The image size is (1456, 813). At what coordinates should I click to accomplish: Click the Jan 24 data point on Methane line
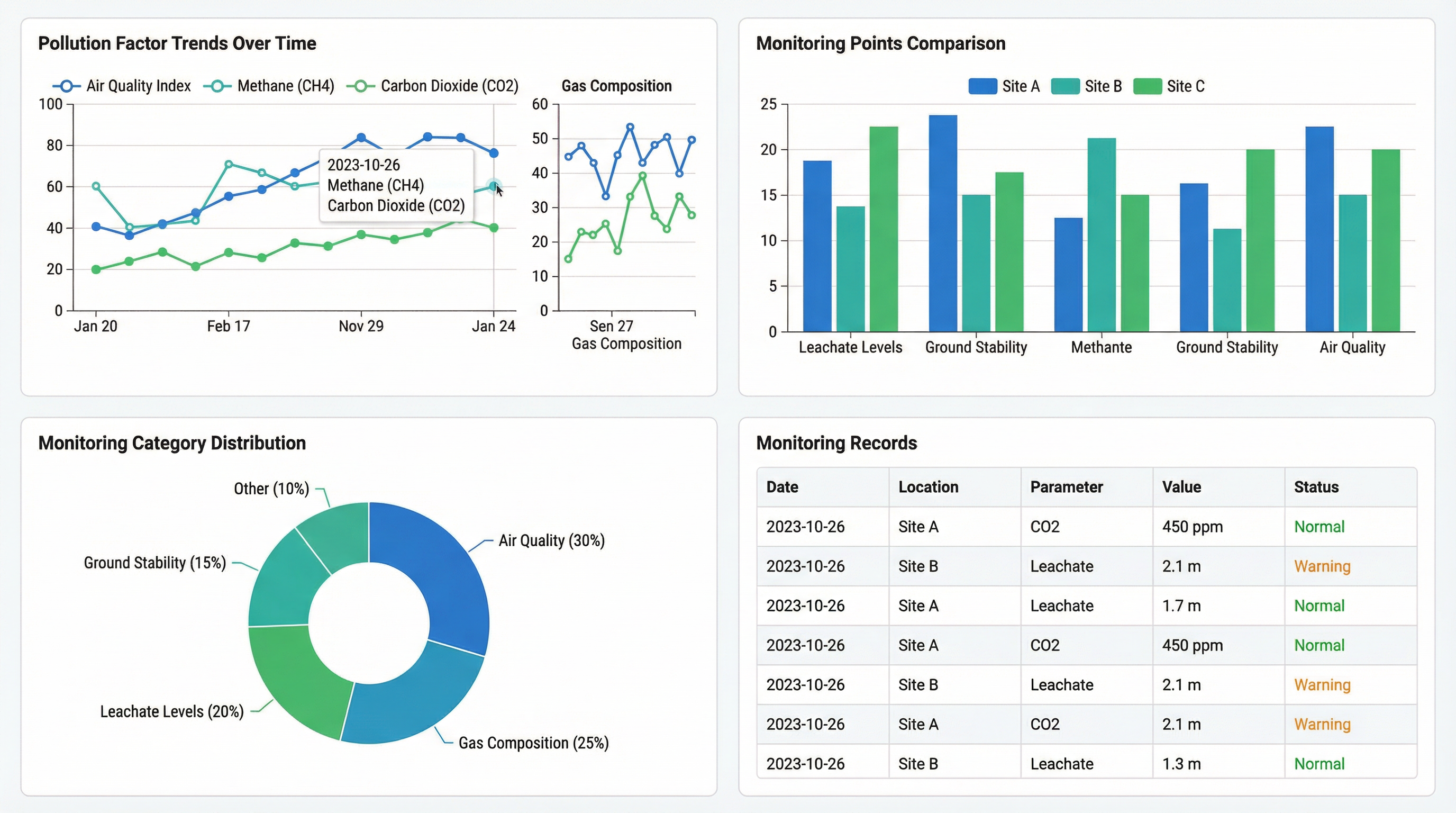pos(494,186)
